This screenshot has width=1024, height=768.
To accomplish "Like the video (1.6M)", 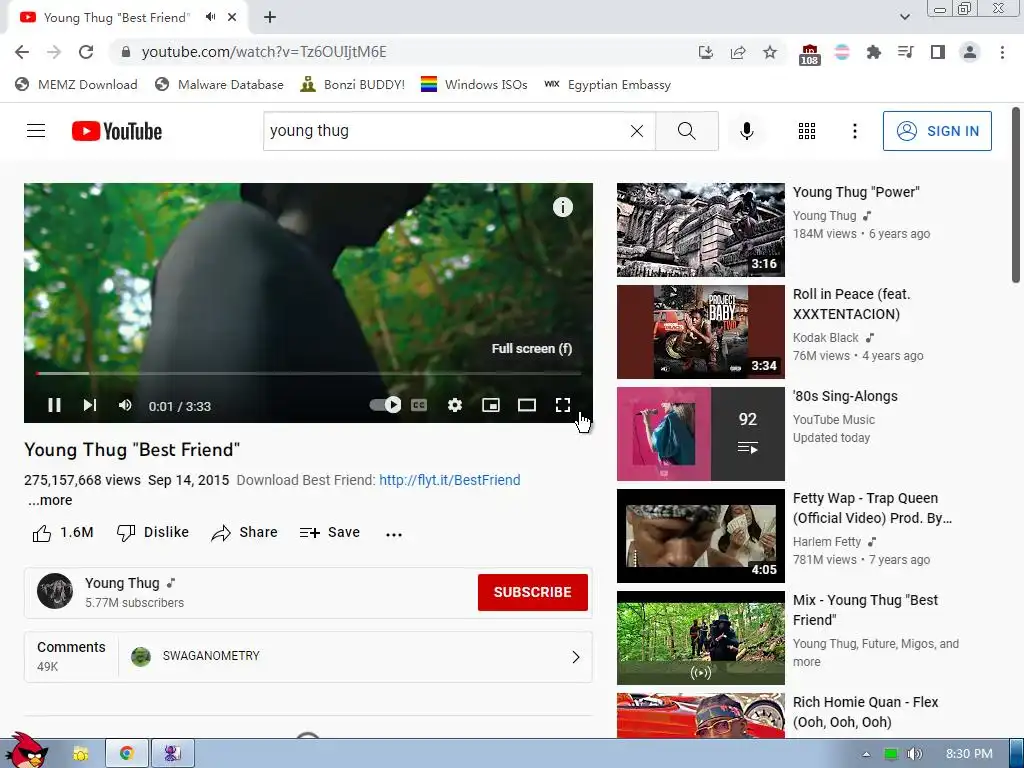I will 63,533.
